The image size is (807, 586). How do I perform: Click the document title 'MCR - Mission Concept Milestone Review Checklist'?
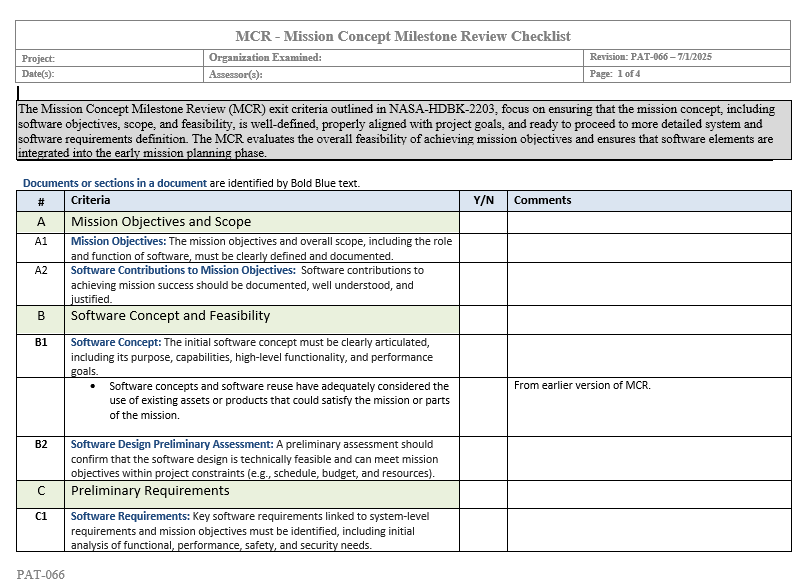(x=403, y=36)
